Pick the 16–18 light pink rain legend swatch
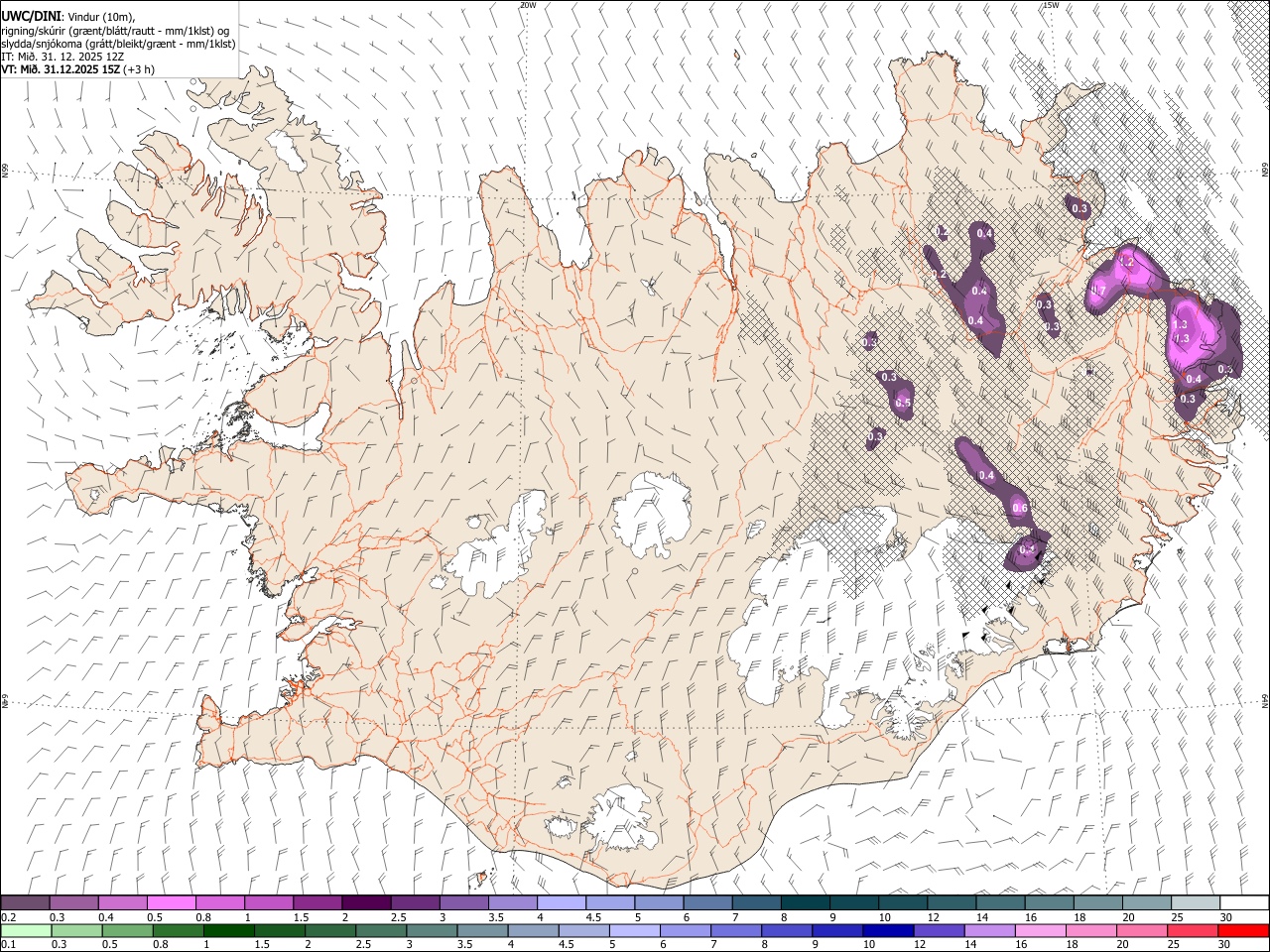This screenshot has width=1270, height=952. [1041, 930]
